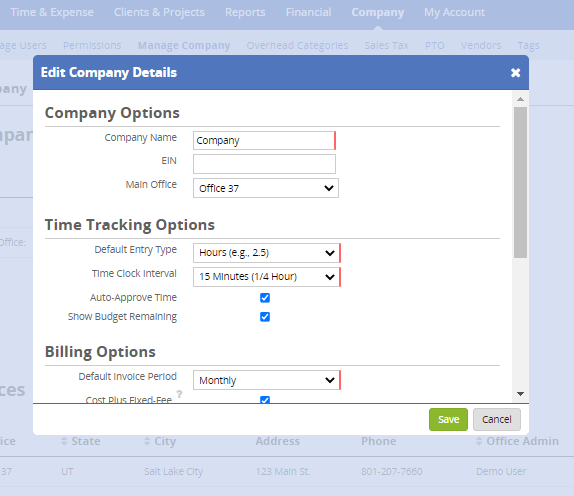
Task: Click the Cost Plus Fixed-Fee help icon
Action: [179, 394]
